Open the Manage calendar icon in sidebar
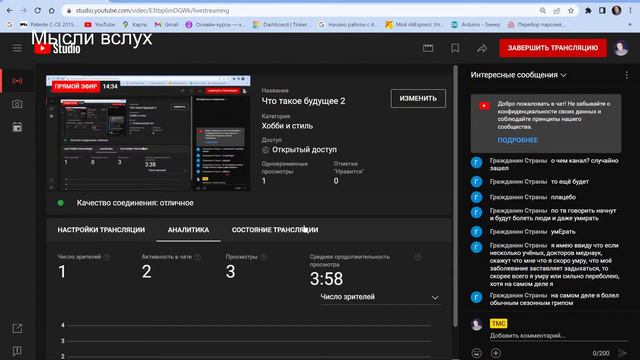640x360 pixels. pyautogui.click(x=17, y=127)
